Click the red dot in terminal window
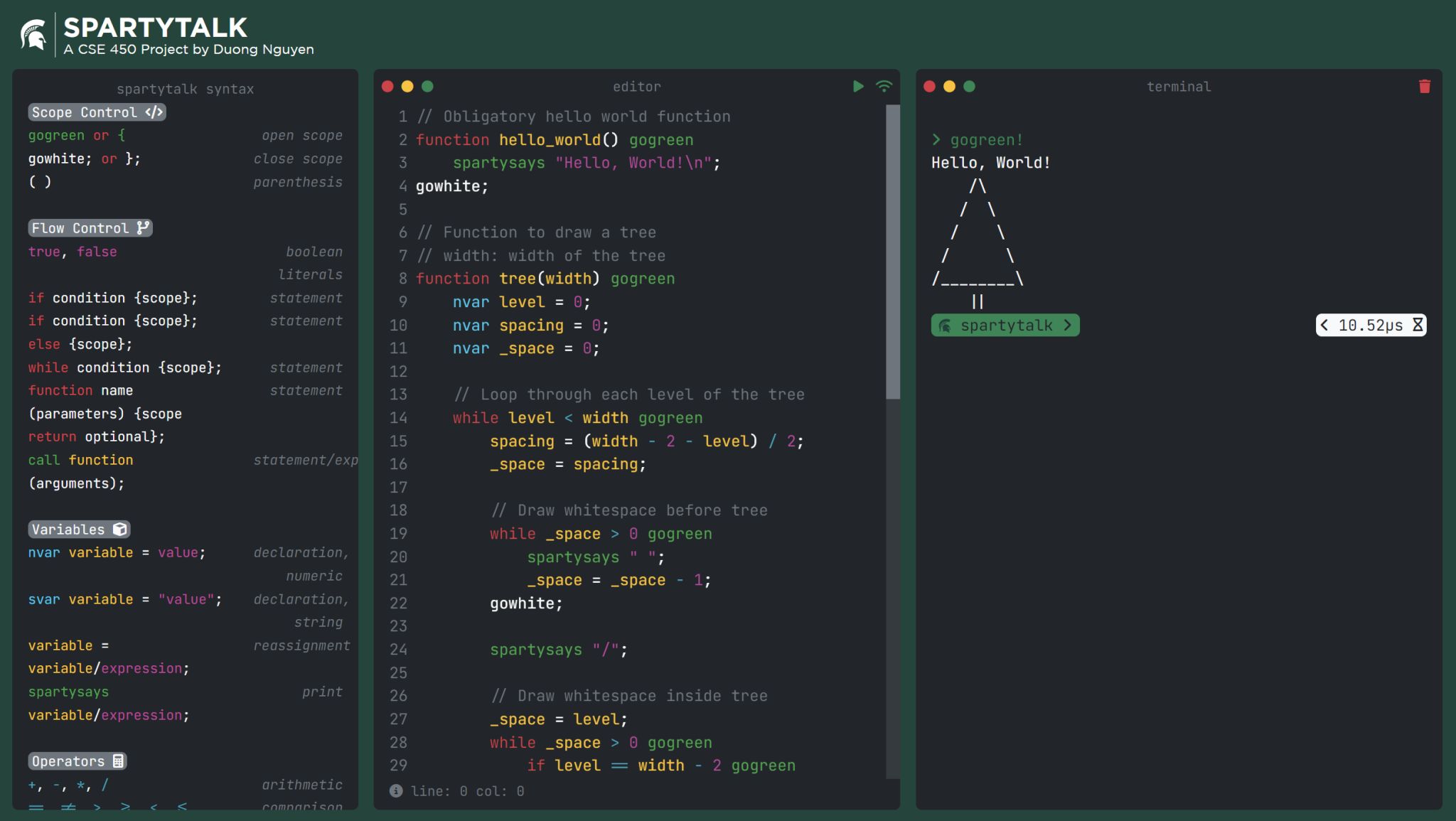1456x821 pixels. click(x=929, y=86)
